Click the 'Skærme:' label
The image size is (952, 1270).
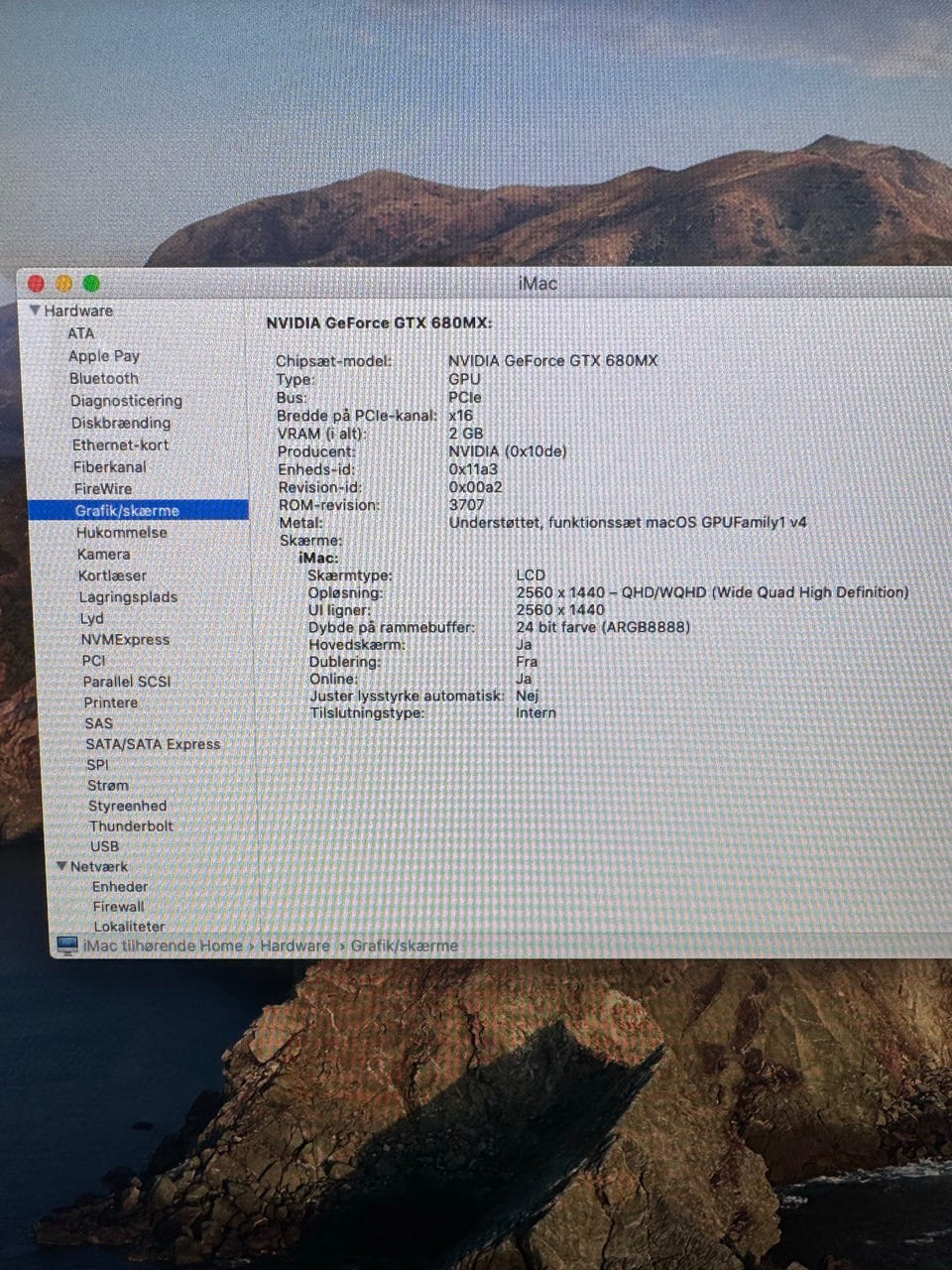[x=310, y=541]
